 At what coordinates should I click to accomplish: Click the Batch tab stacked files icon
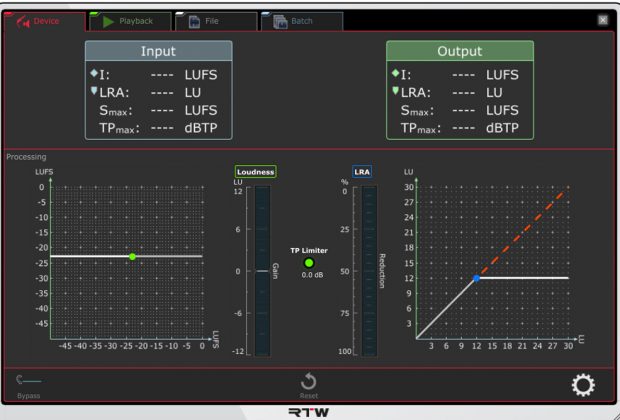point(280,22)
